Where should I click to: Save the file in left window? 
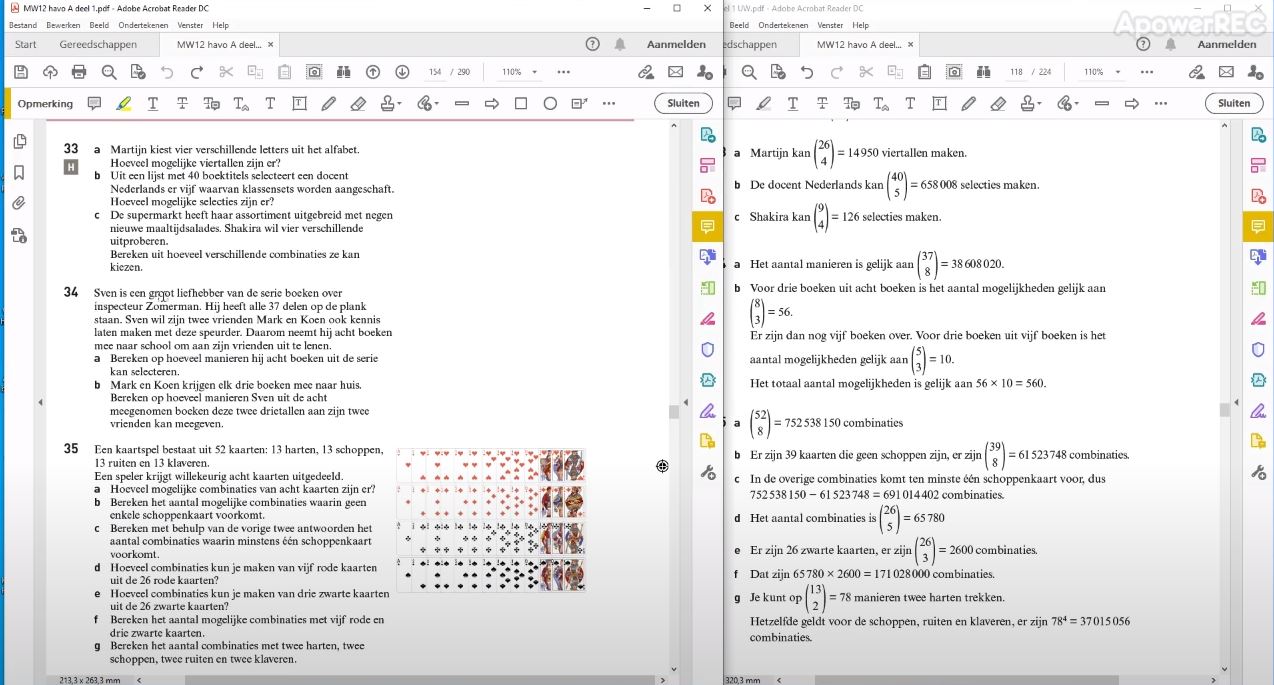click(x=20, y=72)
